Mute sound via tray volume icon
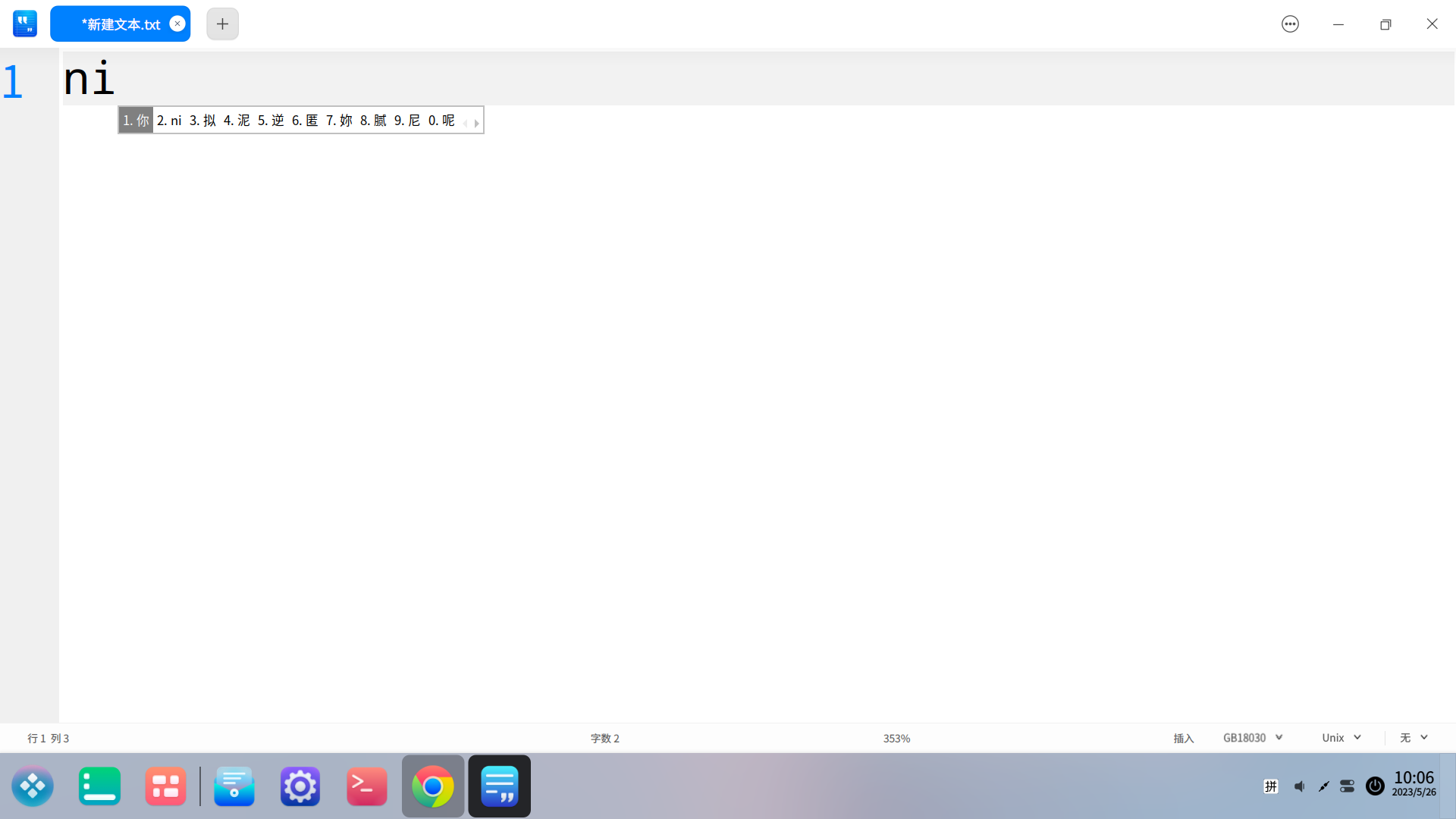Viewport: 1456px width, 819px height. point(1299,786)
